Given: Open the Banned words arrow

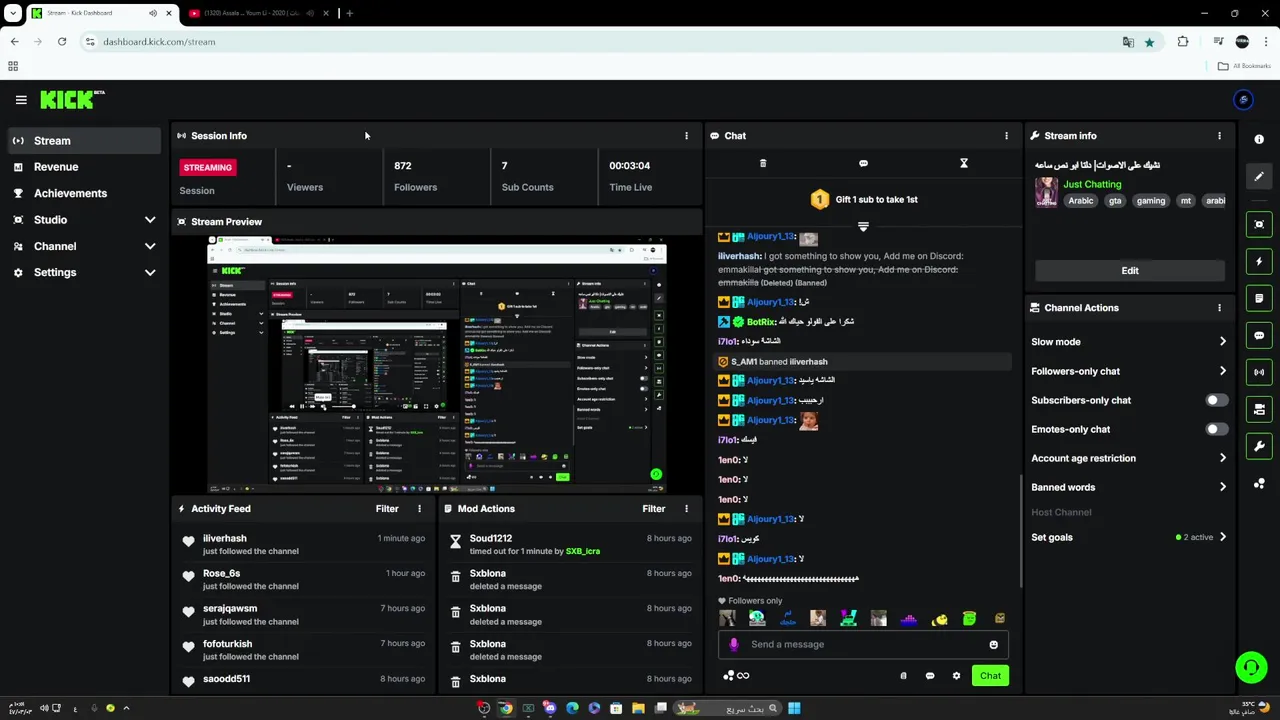Looking at the screenshot, I should pyautogui.click(x=1222, y=487).
